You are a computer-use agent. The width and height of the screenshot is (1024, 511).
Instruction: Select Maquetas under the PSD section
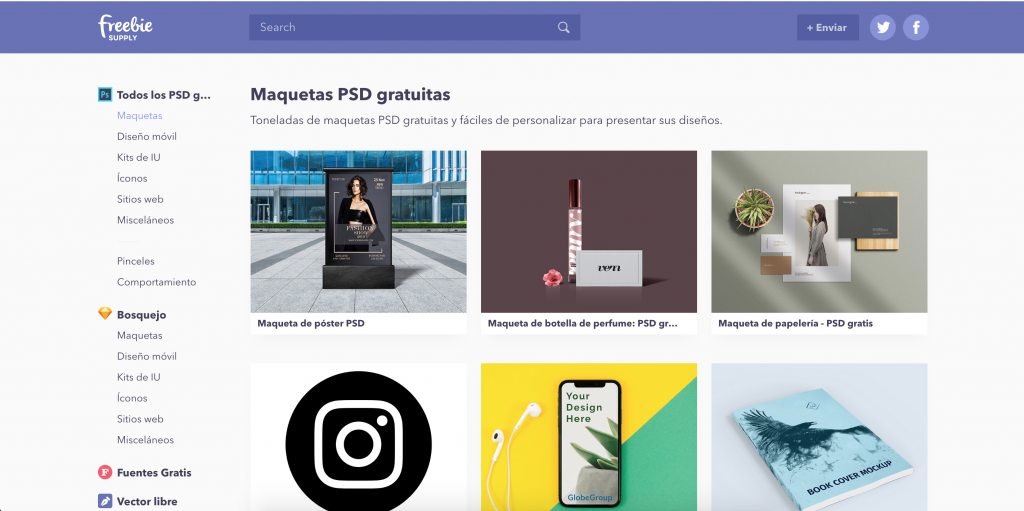pos(140,116)
